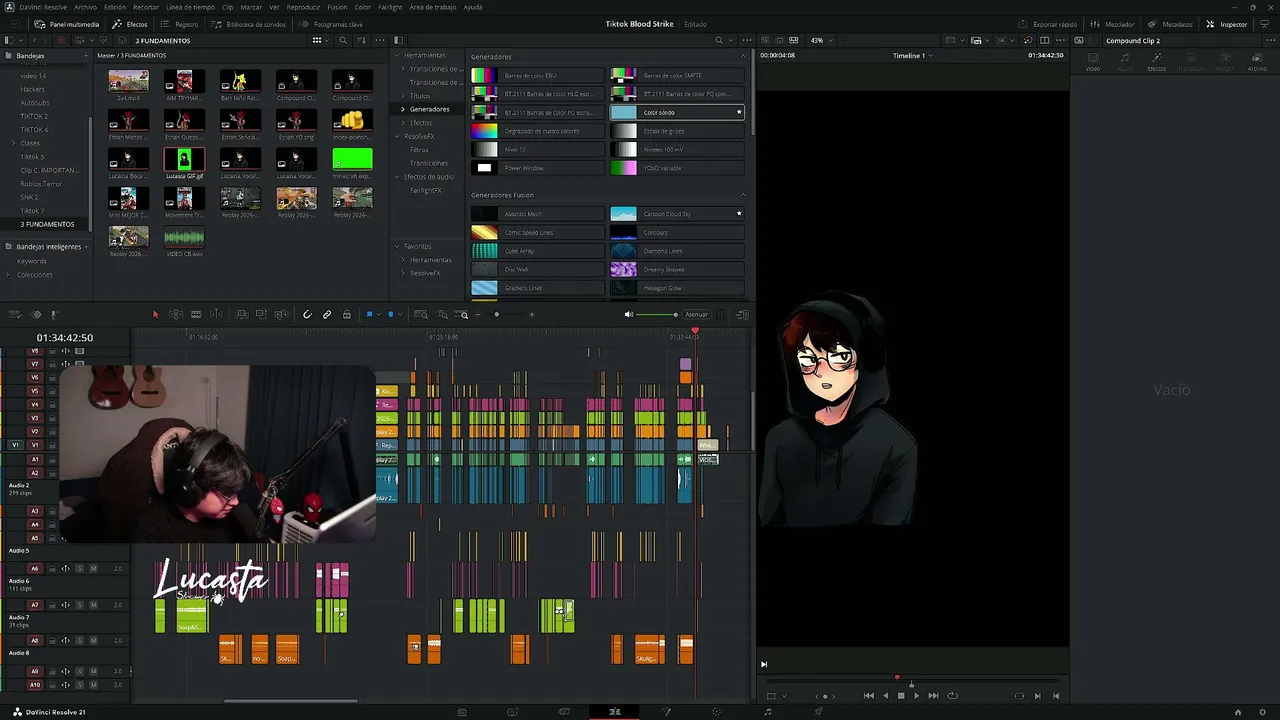Toggle loop playback in viewer
The width and height of the screenshot is (1280, 720).
(952, 696)
